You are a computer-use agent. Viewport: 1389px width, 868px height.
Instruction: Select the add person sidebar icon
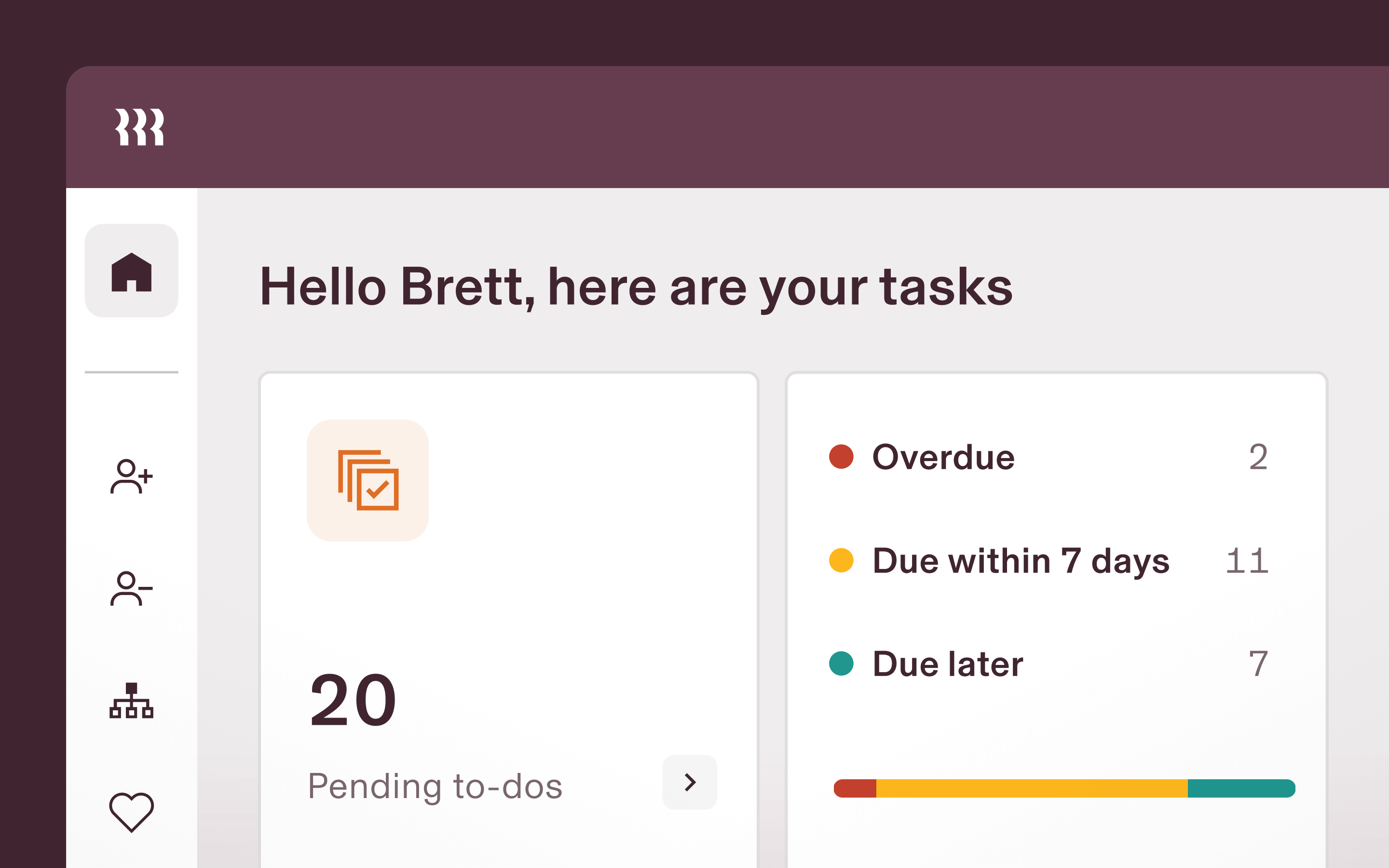(x=132, y=476)
